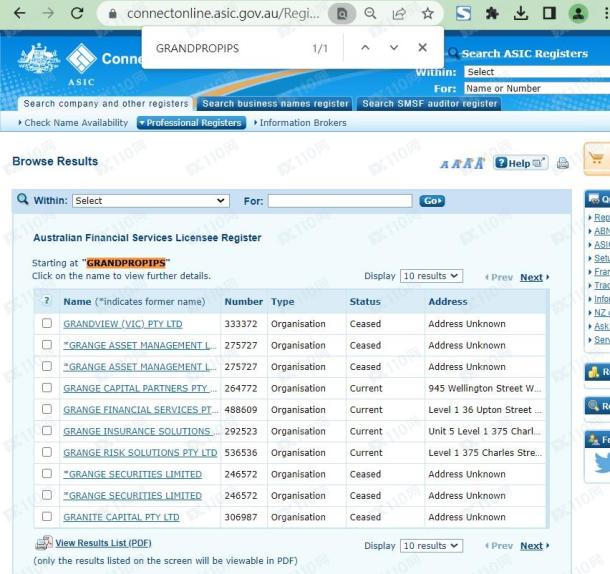Open the shopping cart icon
Image resolution: width=610 pixels, height=574 pixels.
point(596,158)
